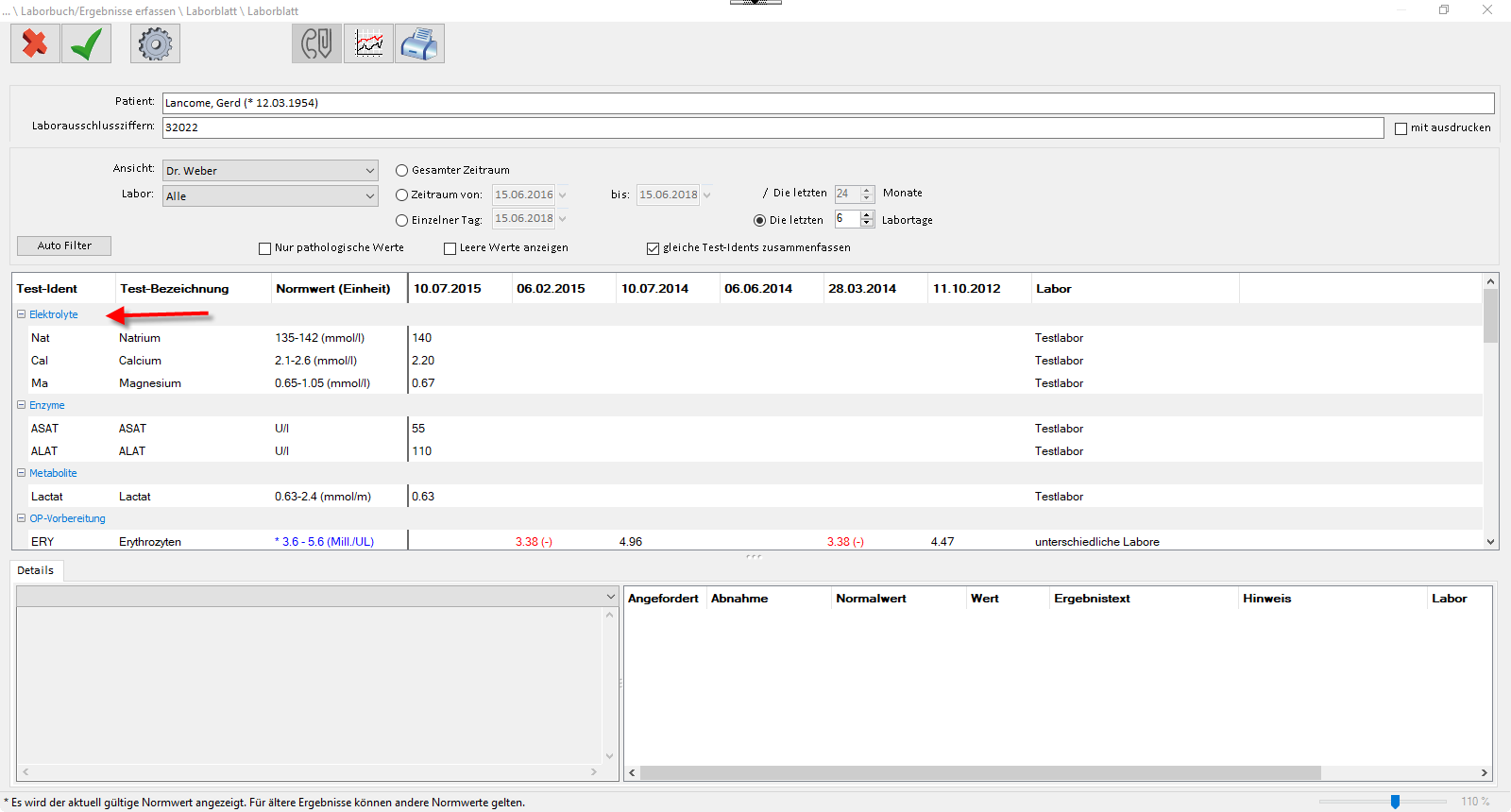Open the Details panel dropdown arrow
The width and height of the screenshot is (1511, 812).
(x=610, y=597)
